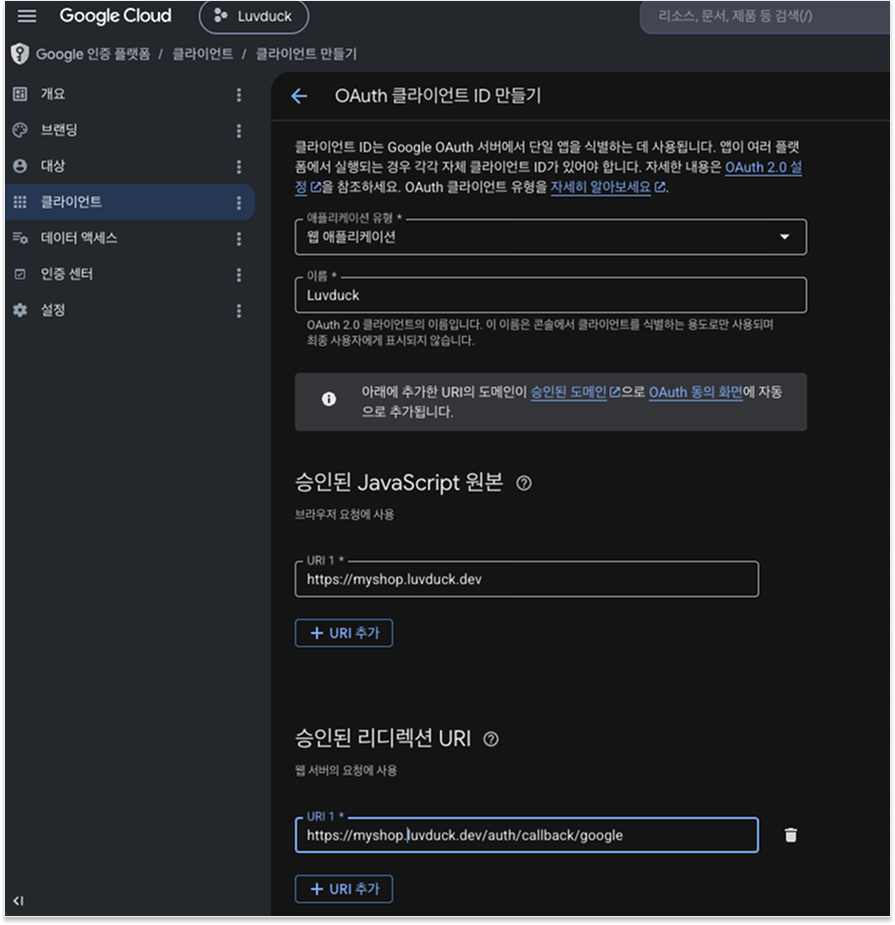Click the 인증 센터 checkbox icon

(20, 274)
